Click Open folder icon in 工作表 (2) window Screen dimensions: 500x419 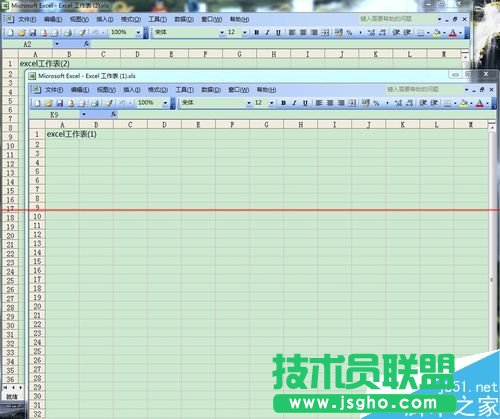[x=22, y=33]
